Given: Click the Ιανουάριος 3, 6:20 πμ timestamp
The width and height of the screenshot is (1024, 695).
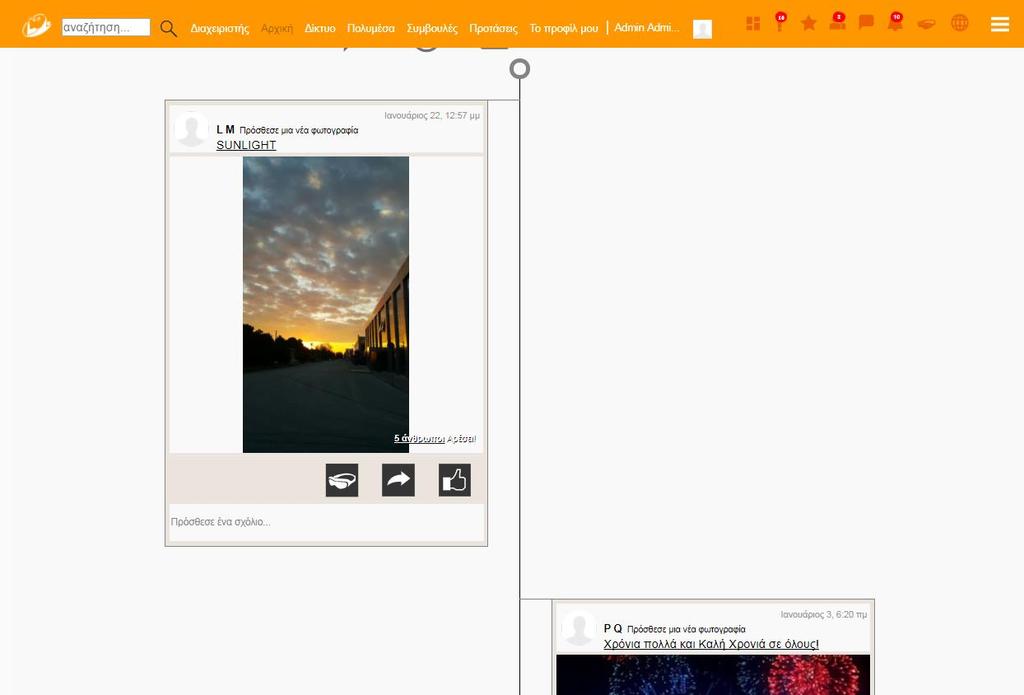Looking at the screenshot, I should pos(824,615).
